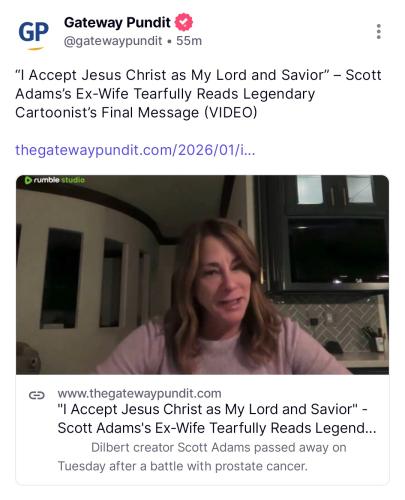Open card title "I Accept Jesus Christ" line

tap(212, 409)
